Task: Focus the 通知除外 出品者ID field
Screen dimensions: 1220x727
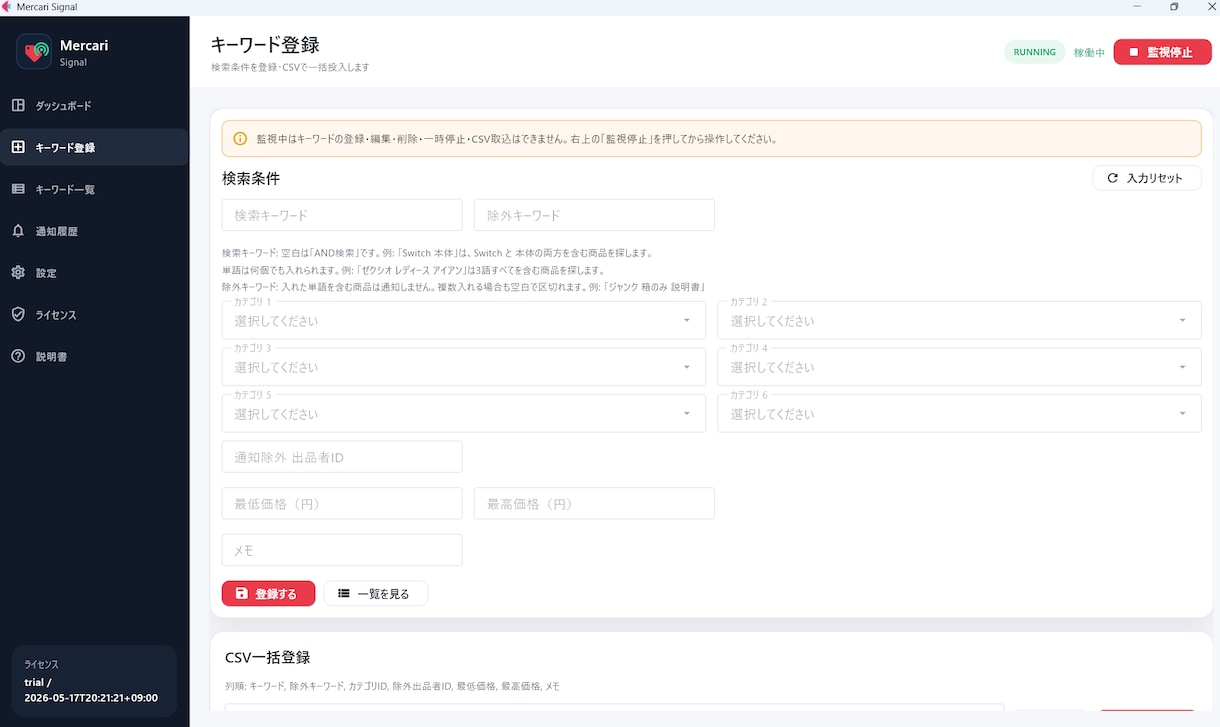Action: [342, 457]
